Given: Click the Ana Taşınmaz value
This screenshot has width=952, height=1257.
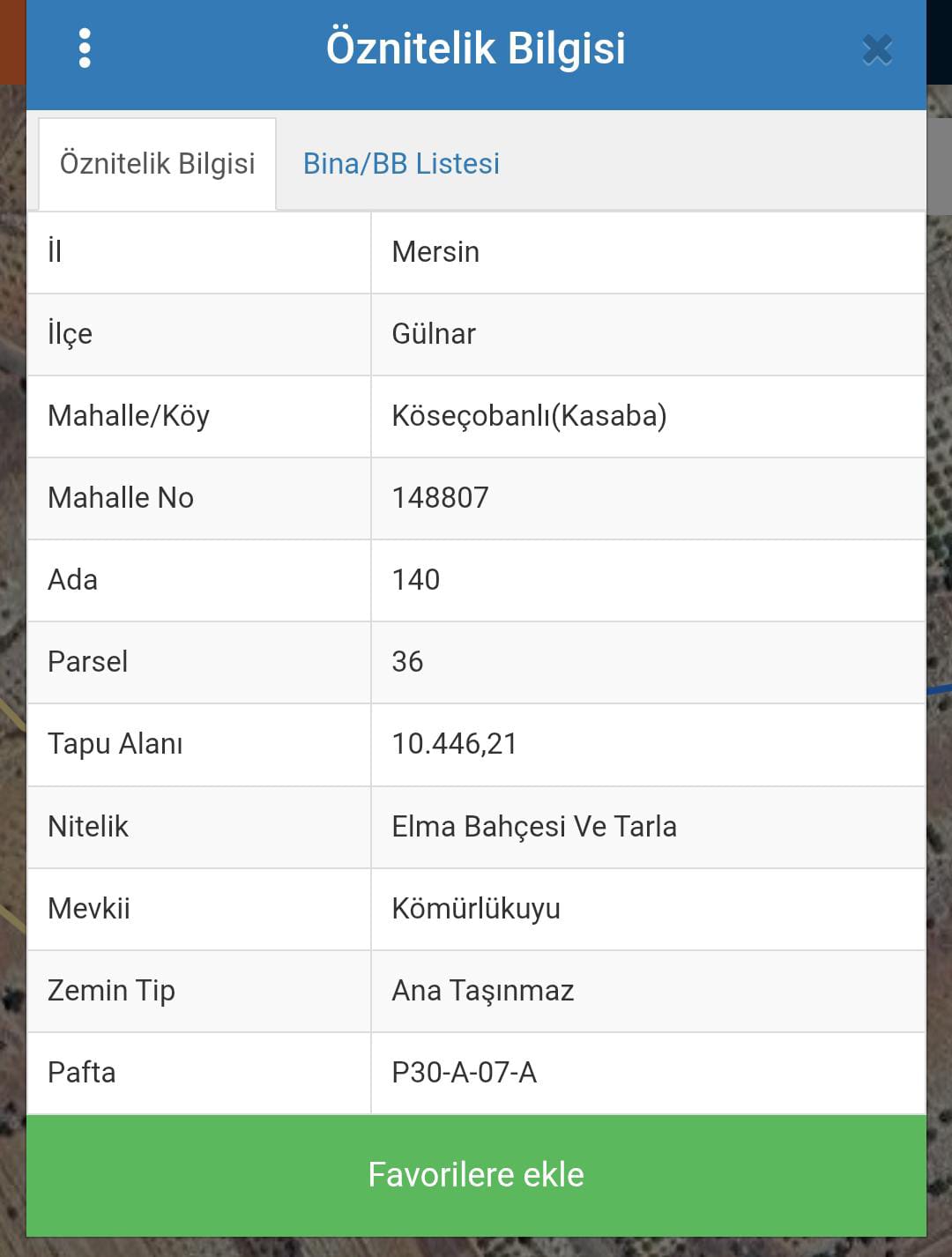Looking at the screenshot, I should pyautogui.click(x=483, y=991).
